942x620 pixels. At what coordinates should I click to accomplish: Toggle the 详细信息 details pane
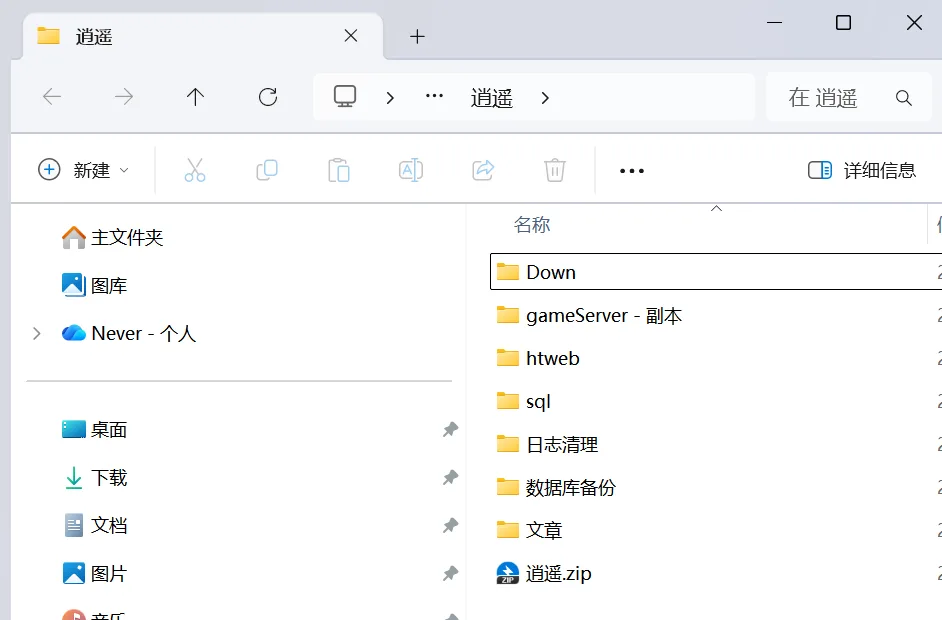point(861,170)
